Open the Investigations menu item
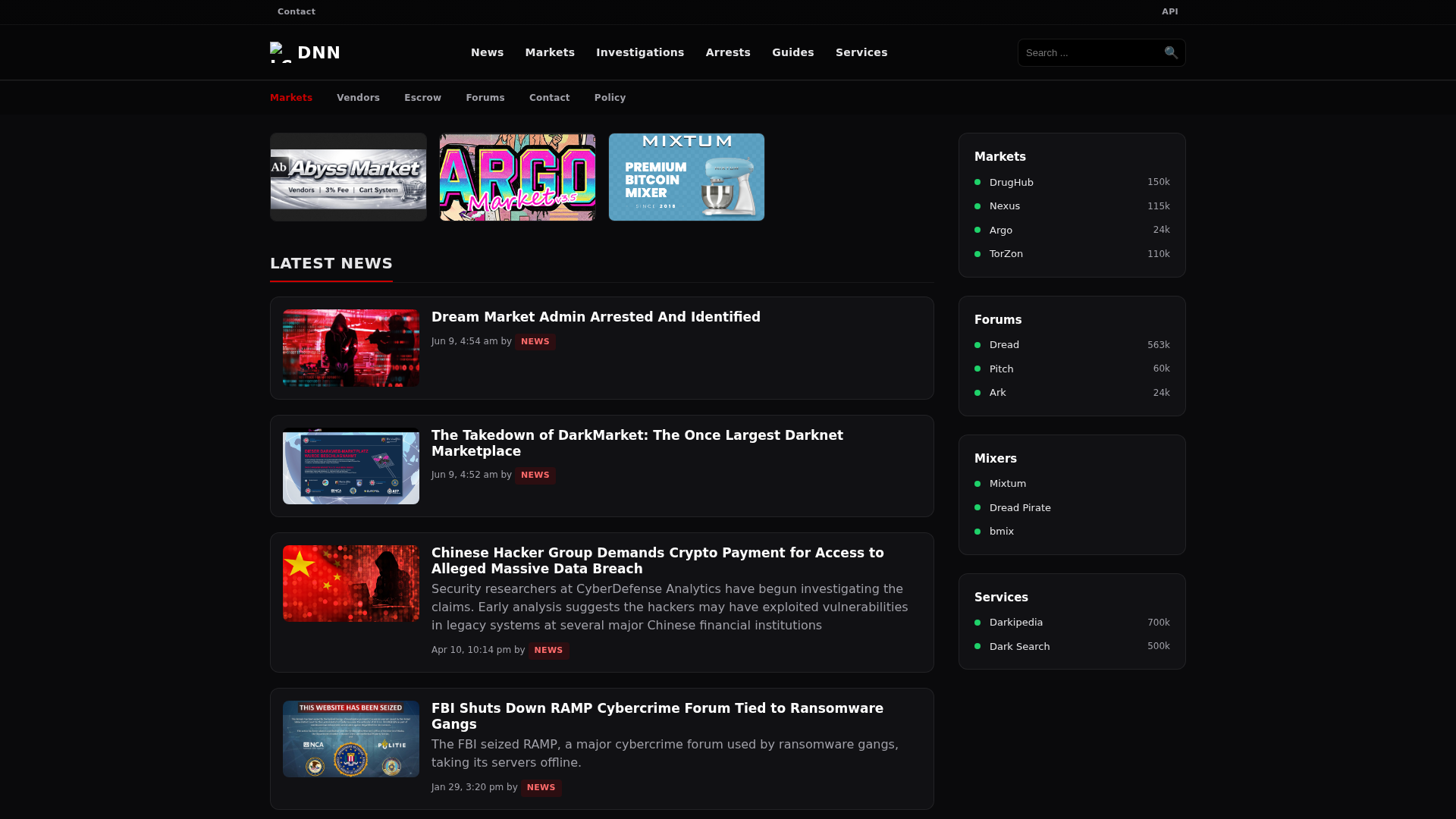This screenshot has height=819, width=1456. [640, 52]
